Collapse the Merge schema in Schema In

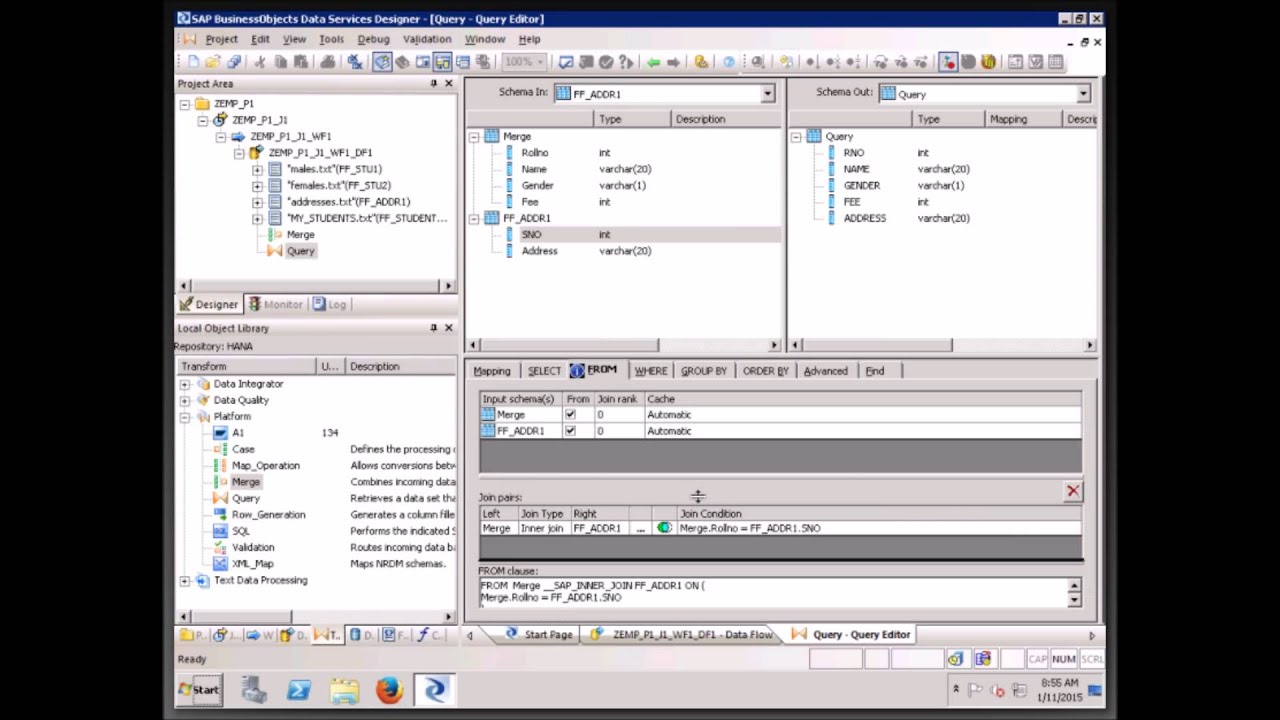(474, 136)
